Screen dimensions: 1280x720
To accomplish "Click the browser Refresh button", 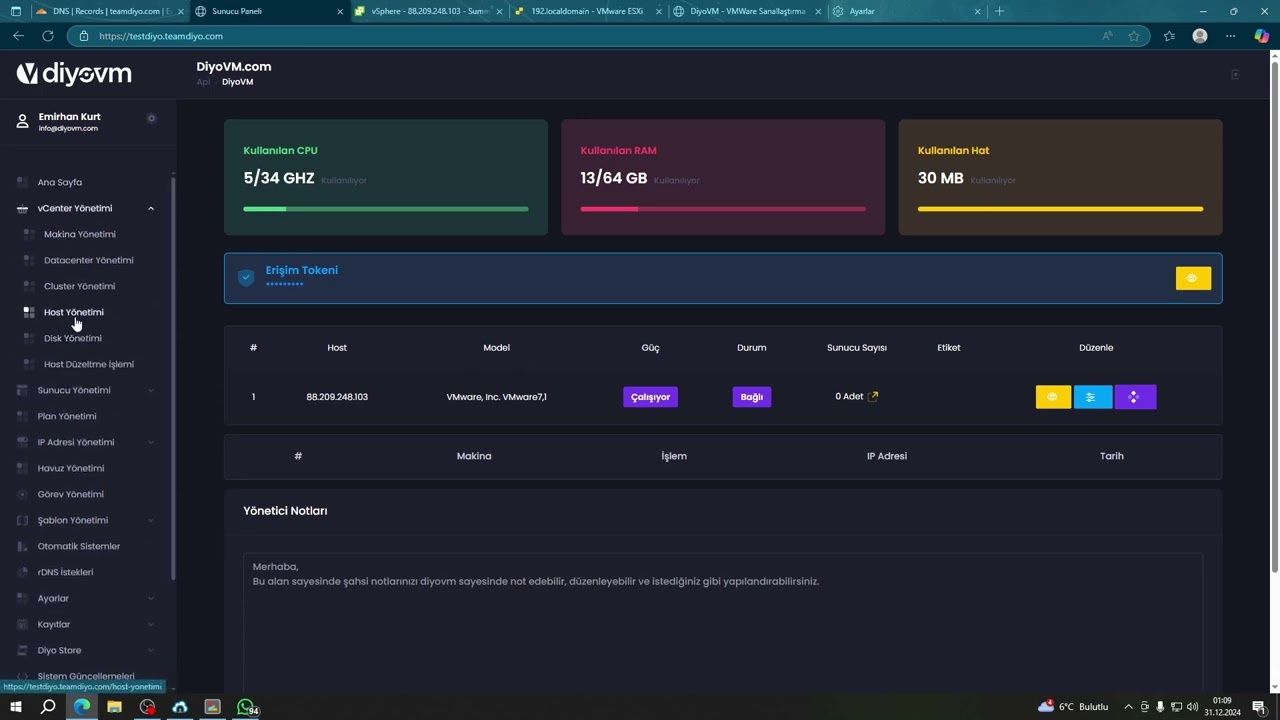I will pyautogui.click(x=47, y=36).
